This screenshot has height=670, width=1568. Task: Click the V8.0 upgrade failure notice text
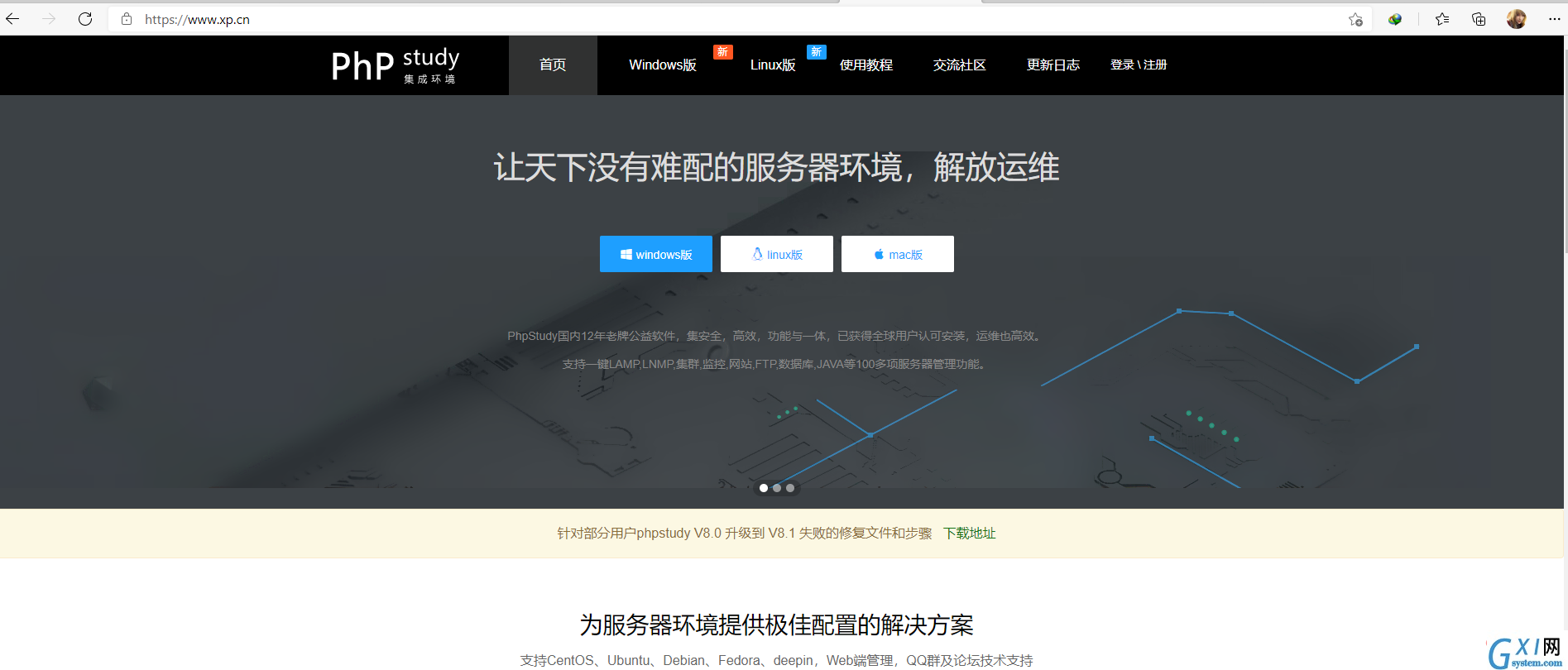(x=745, y=534)
